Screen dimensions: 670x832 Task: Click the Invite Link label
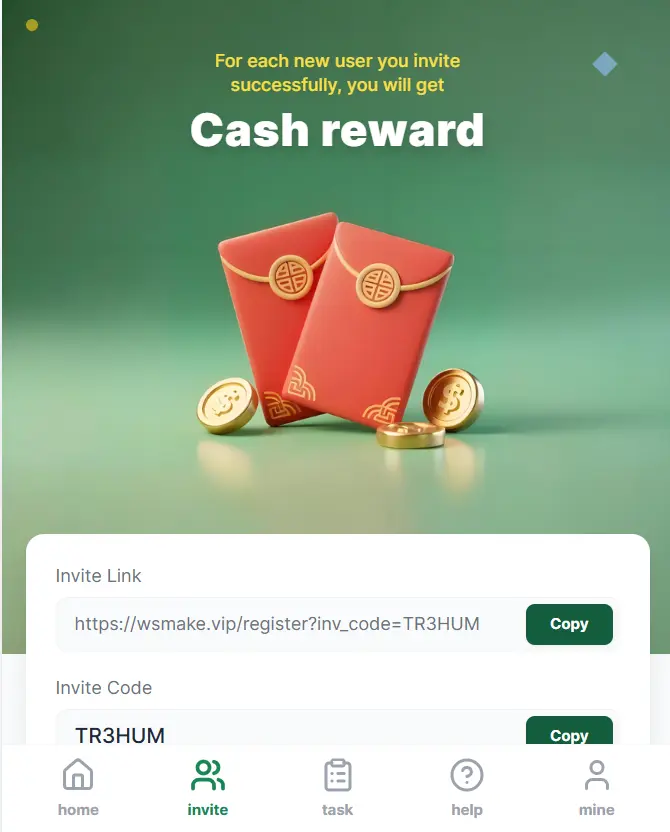point(98,576)
